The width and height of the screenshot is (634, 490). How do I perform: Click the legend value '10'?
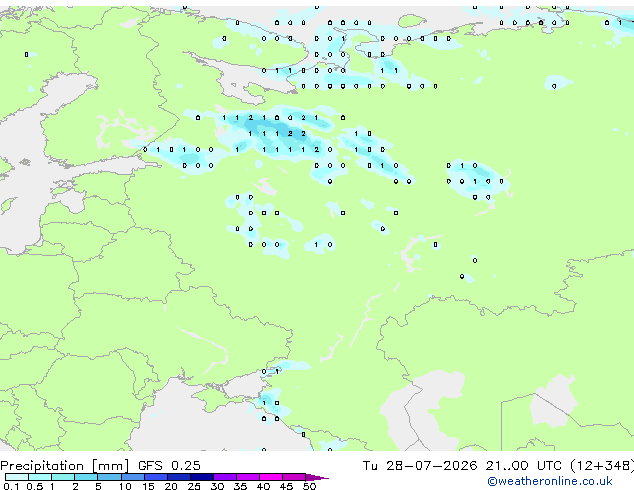[x=125, y=486]
